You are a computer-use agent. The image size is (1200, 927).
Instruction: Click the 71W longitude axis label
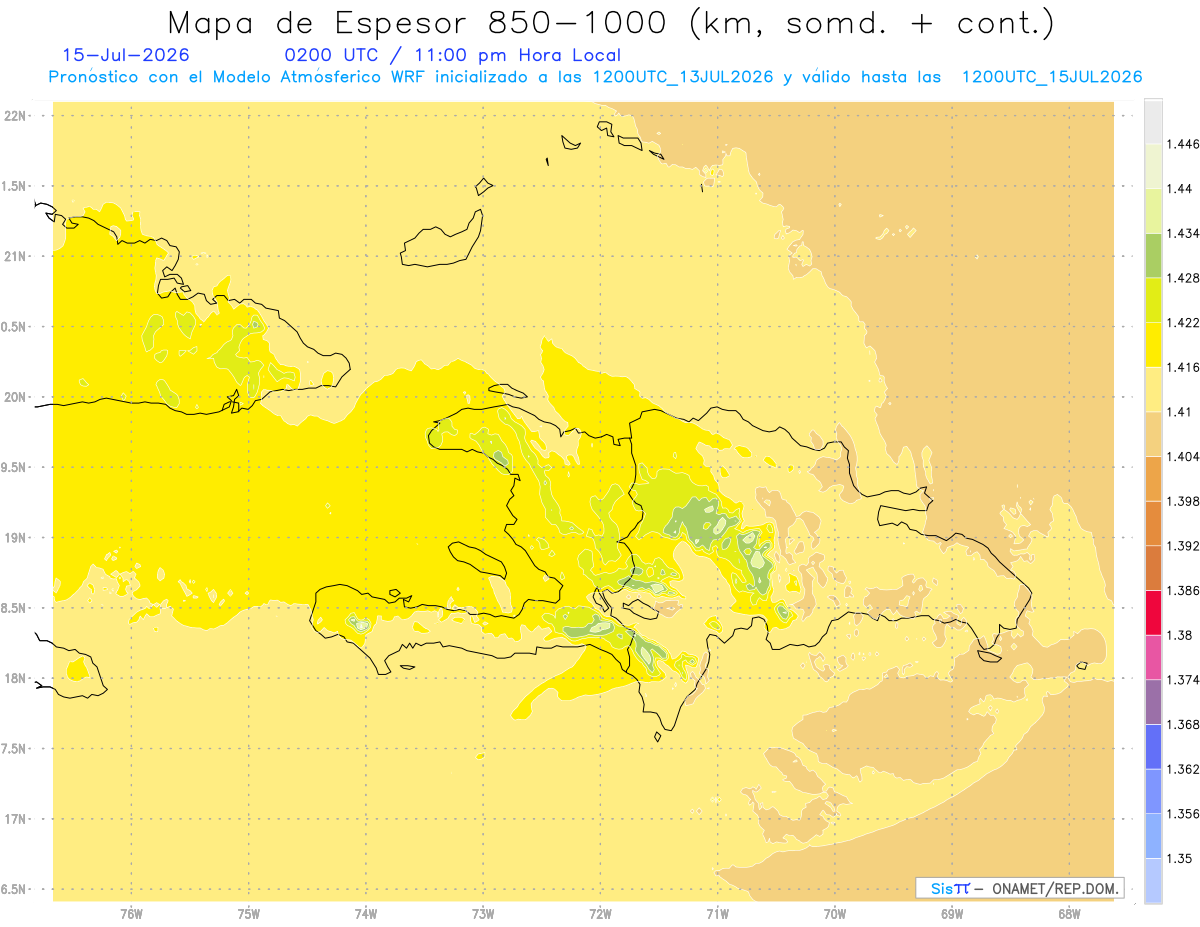pos(717,913)
